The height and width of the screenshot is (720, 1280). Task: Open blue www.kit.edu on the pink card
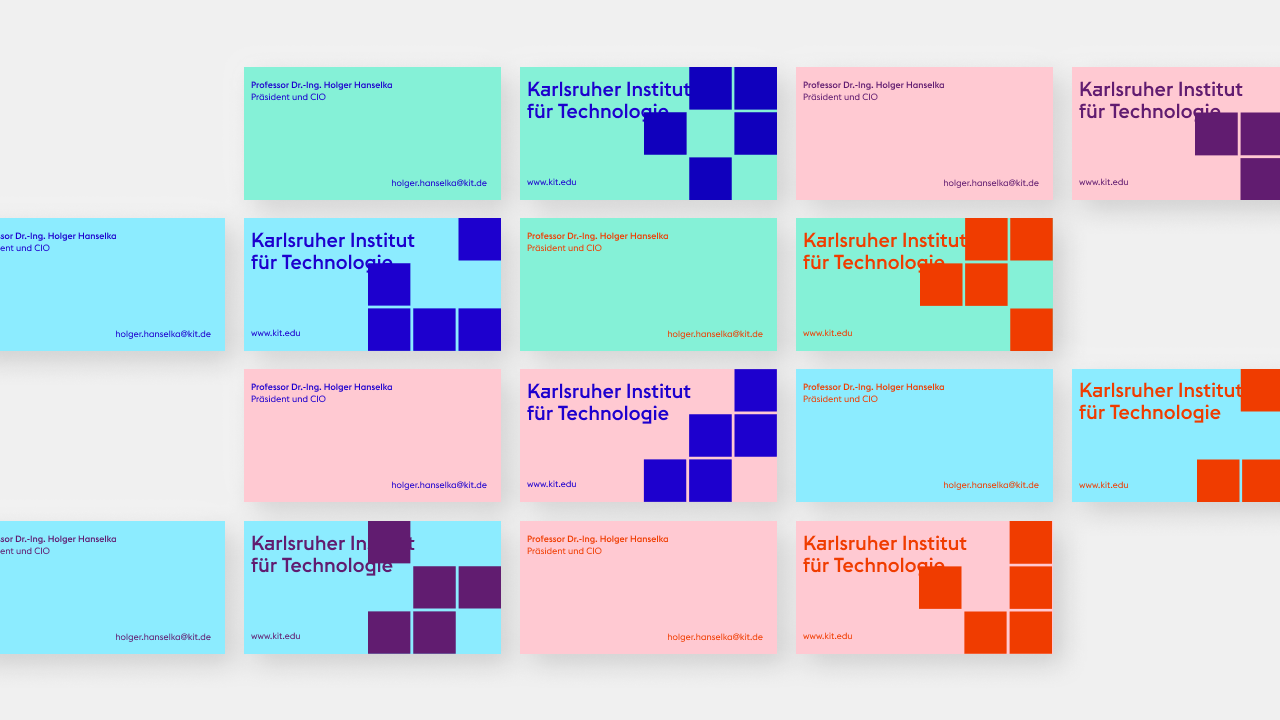552,484
